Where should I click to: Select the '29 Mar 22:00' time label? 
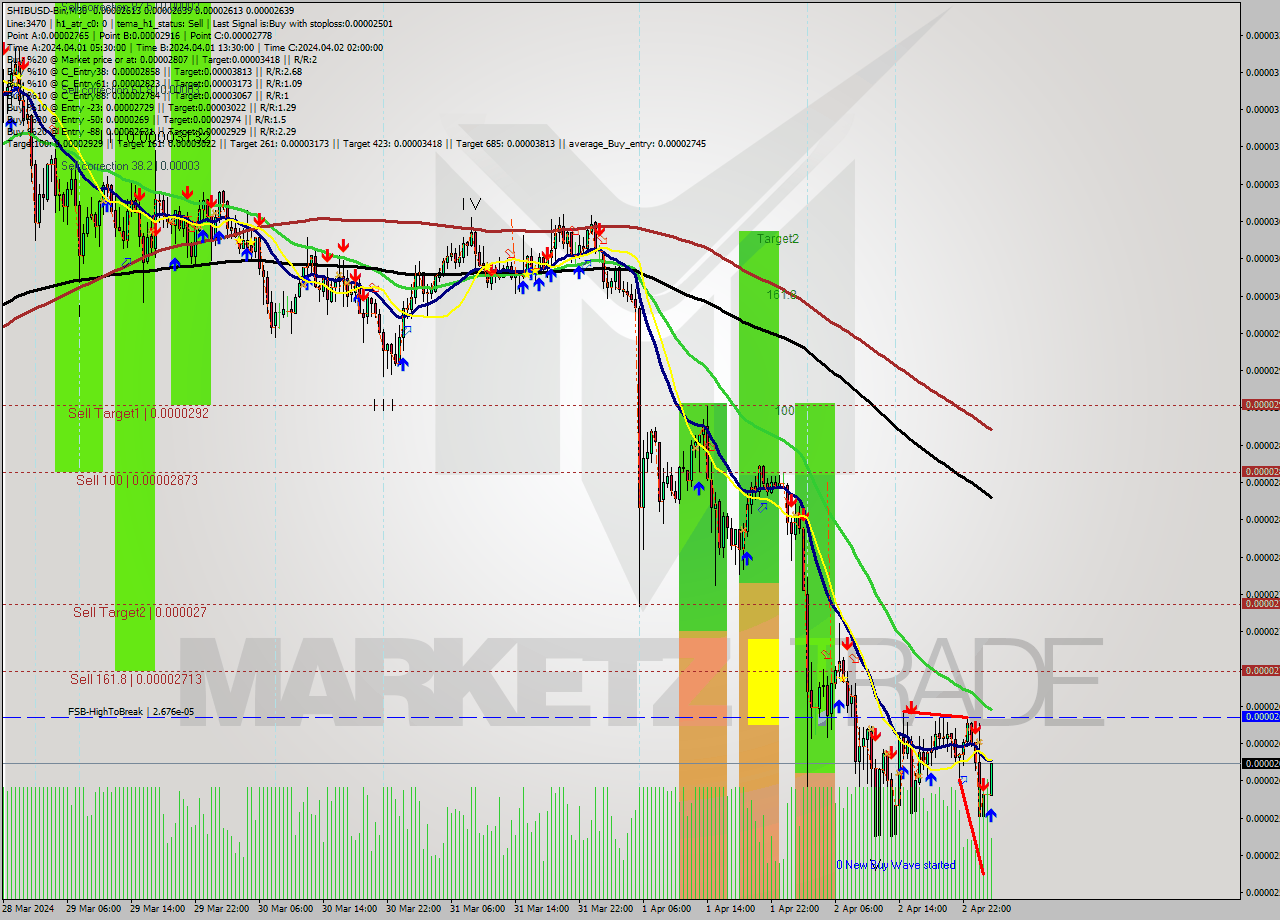(221, 909)
